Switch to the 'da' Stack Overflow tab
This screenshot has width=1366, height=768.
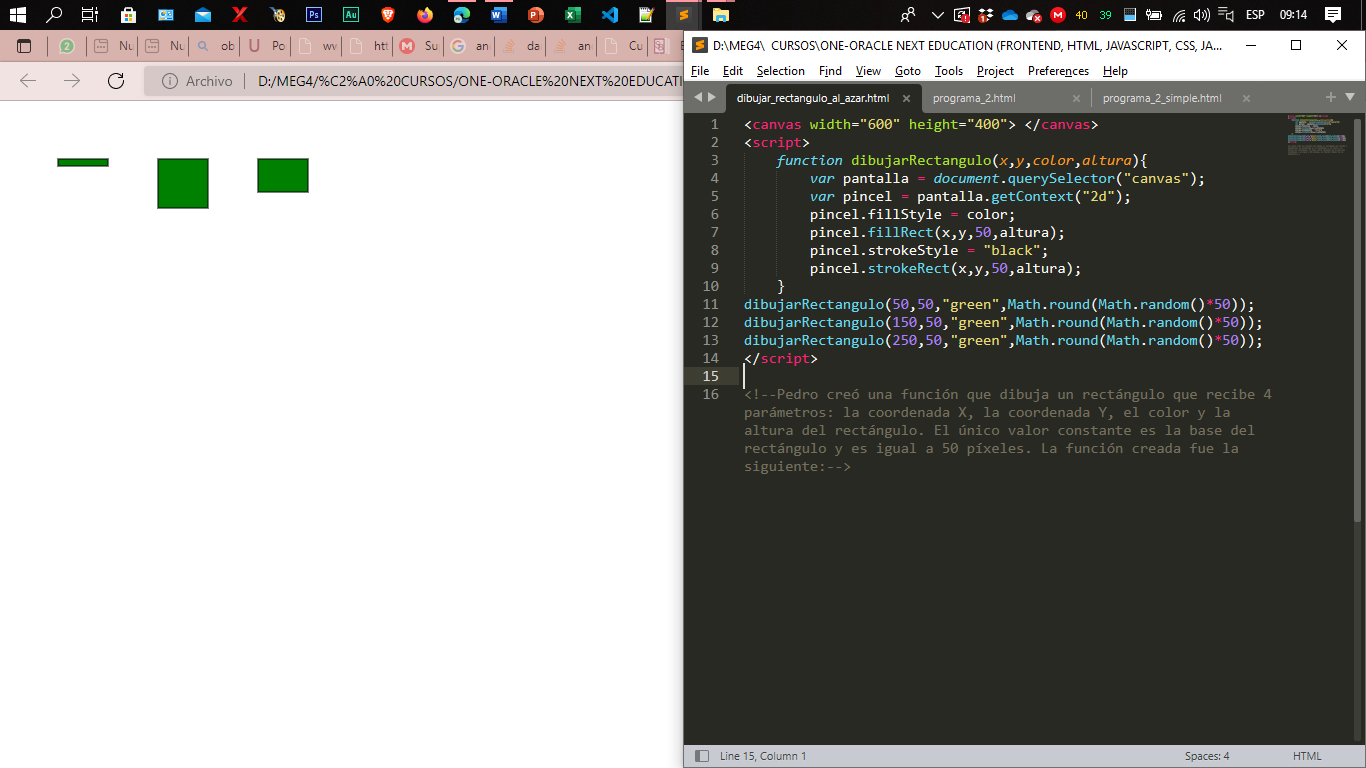tap(520, 46)
